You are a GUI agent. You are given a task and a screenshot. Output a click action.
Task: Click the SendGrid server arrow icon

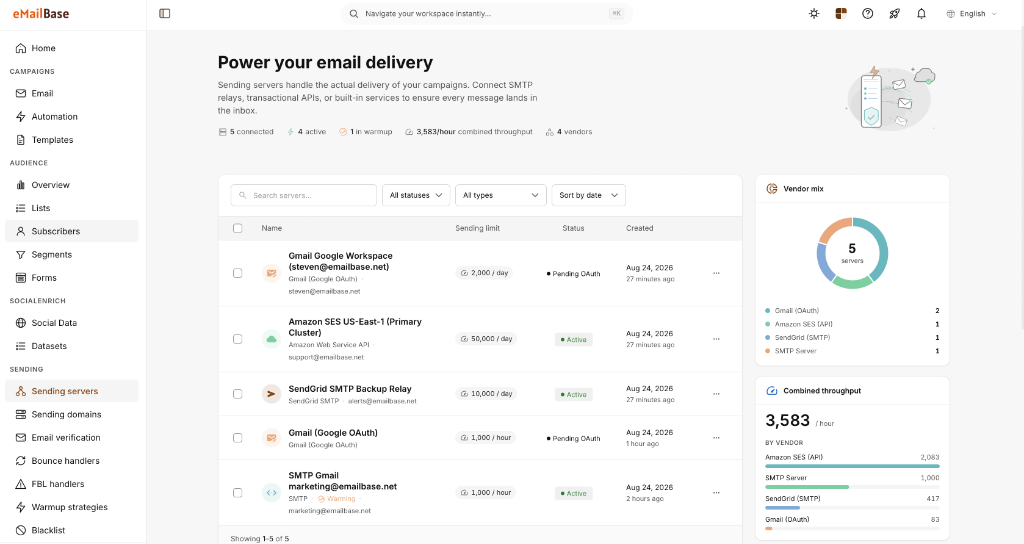pos(271,394)
